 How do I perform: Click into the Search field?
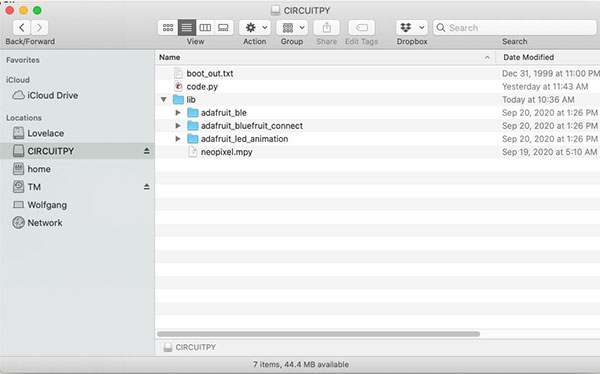click(515, 28)
